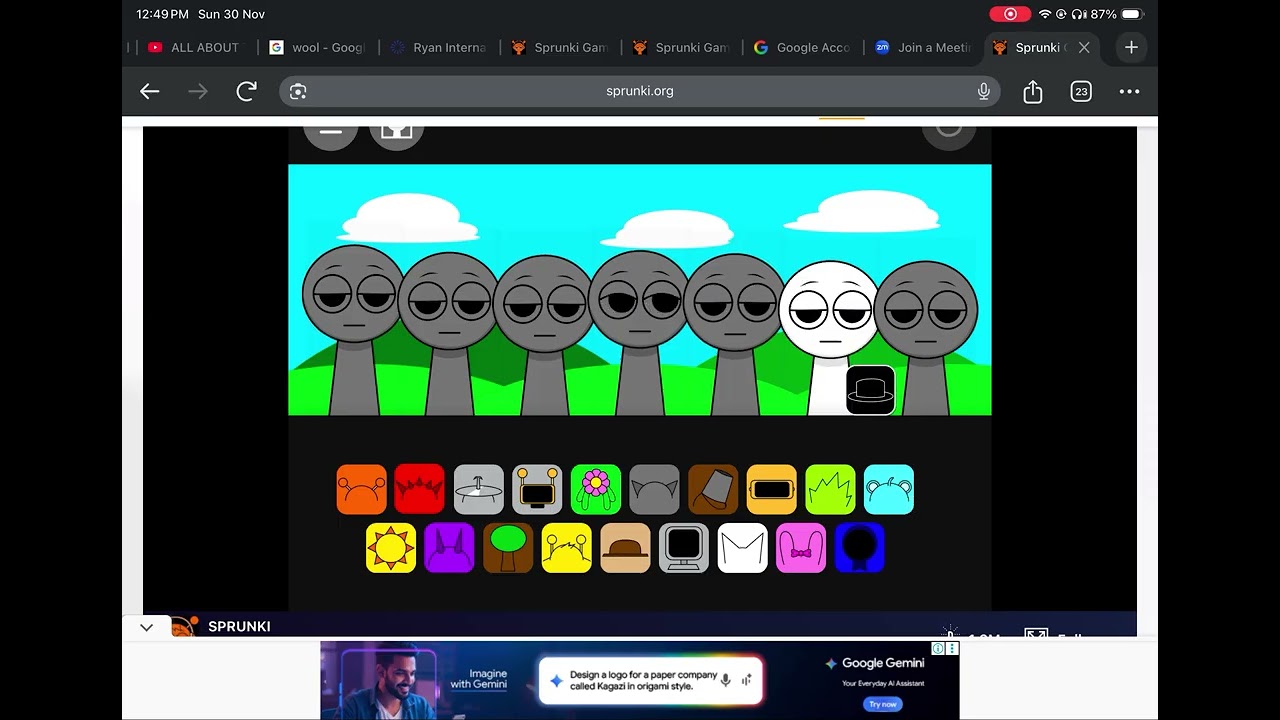Choose the silver cymbal sound icon
The height and width of the screenshot is (720, 1280).
click(478, 490)
